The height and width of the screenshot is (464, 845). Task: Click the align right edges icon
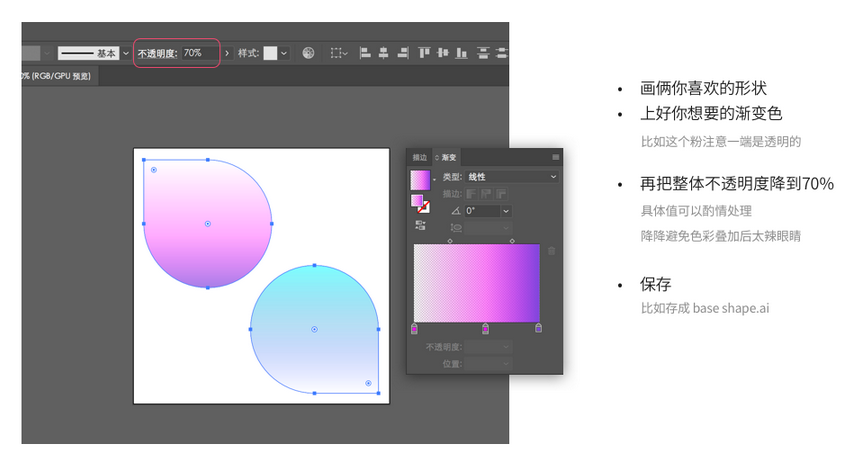402,53
